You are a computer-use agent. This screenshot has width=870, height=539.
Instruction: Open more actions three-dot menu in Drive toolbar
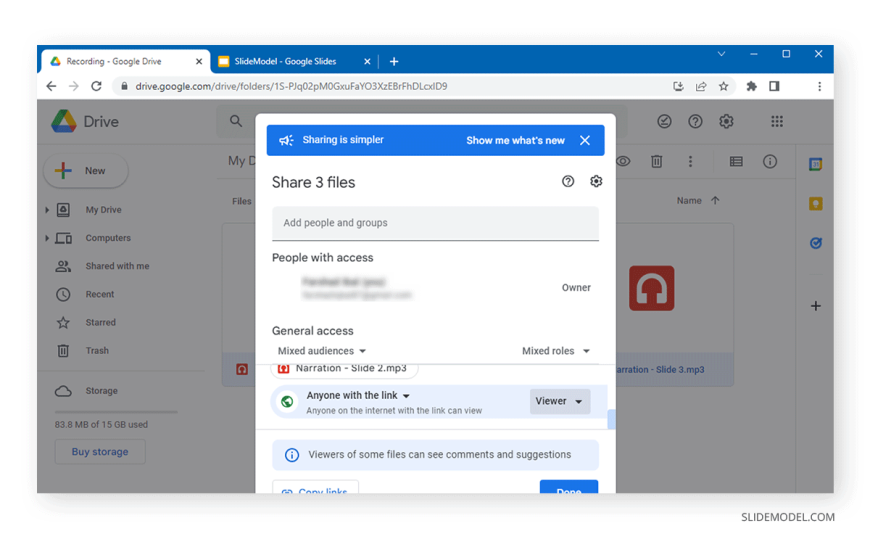[x=690, y=162]
